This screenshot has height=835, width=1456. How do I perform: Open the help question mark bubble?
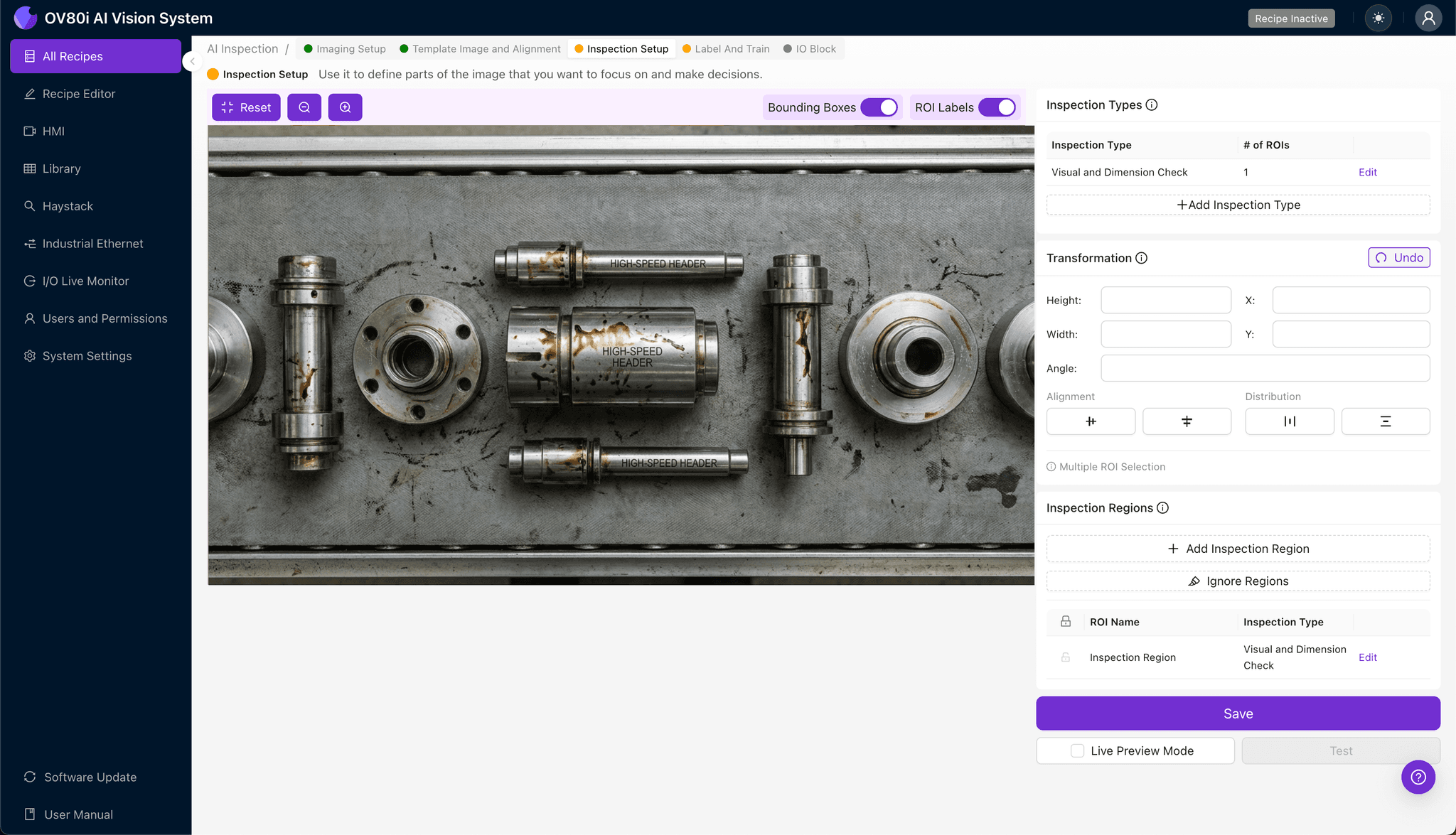click(x=1418, y=777)
